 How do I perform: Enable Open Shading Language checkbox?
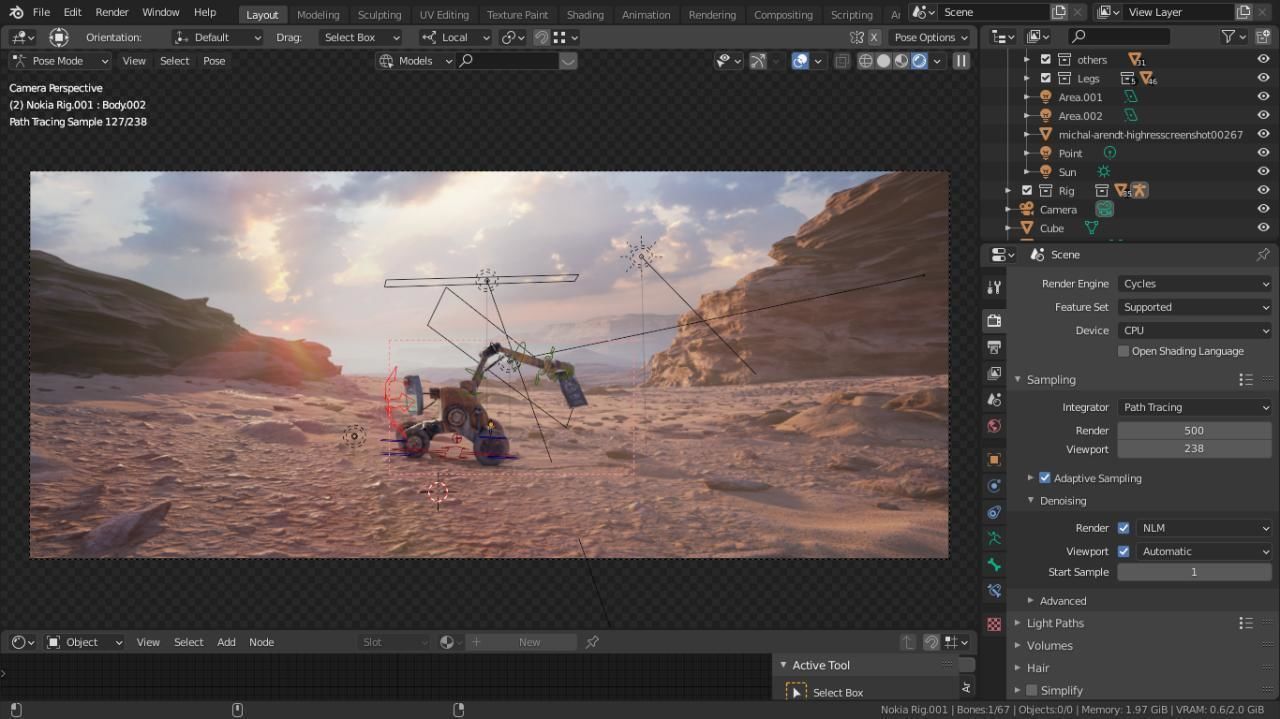pos(1123,351)
